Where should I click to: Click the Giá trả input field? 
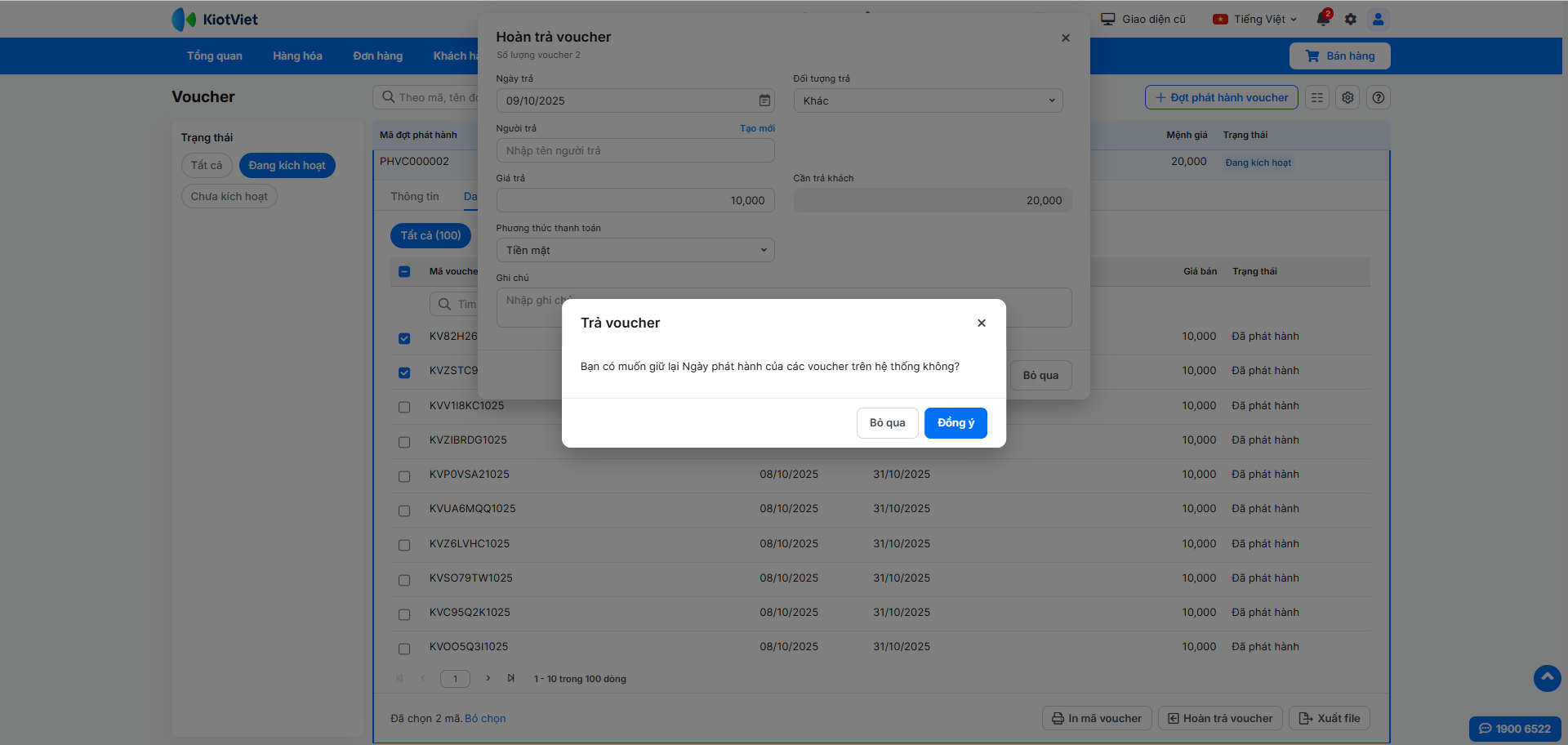635,200
